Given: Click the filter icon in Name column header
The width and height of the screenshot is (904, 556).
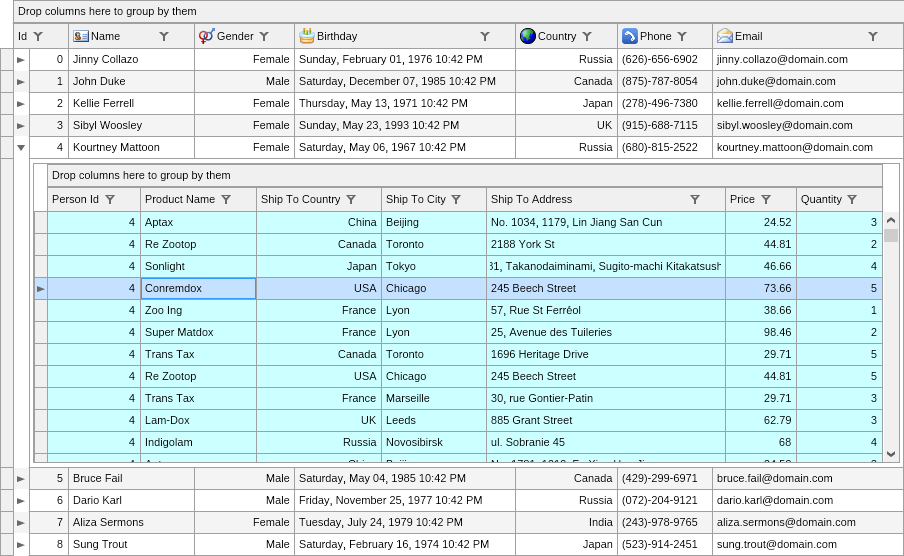Looking at the screenshot, I should (164, 36).
